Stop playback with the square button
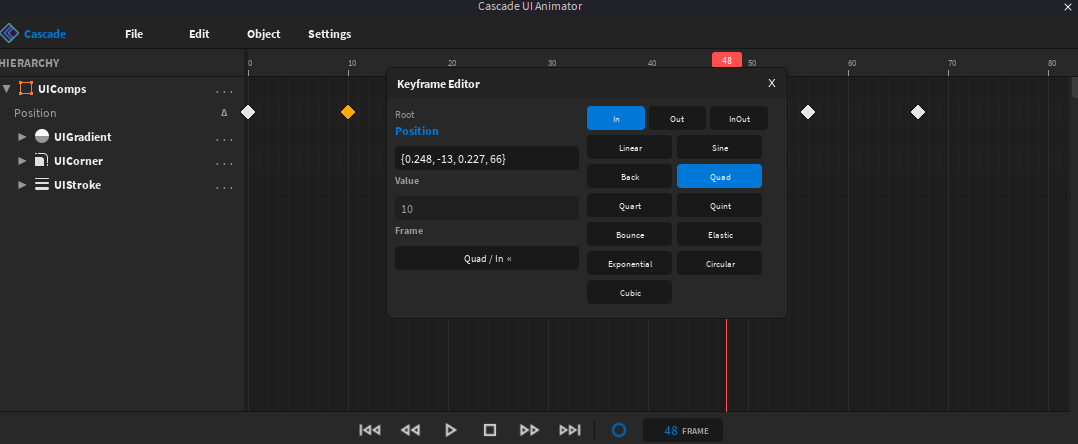Screen dimensions: 1078x444 [x=490, y=430]
